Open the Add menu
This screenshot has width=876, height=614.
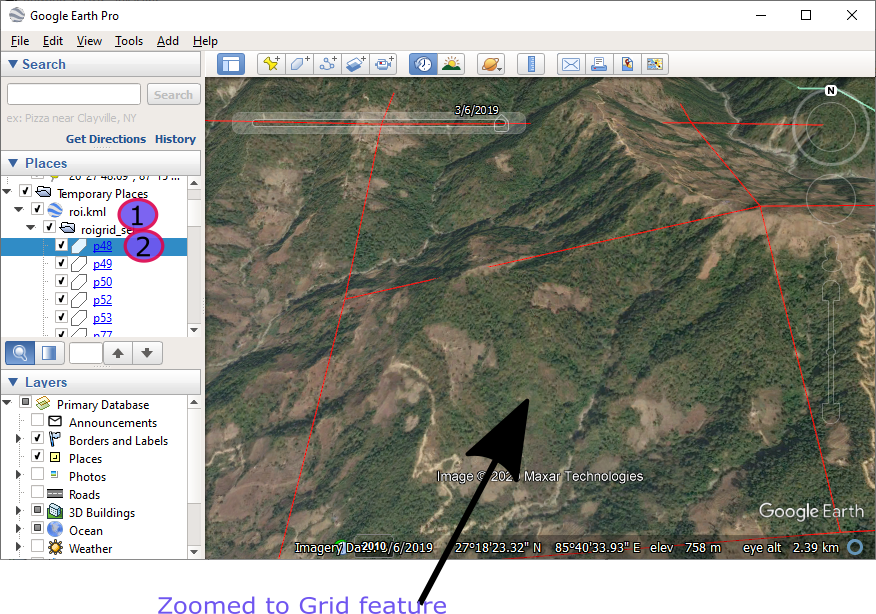tap(168, 41)
